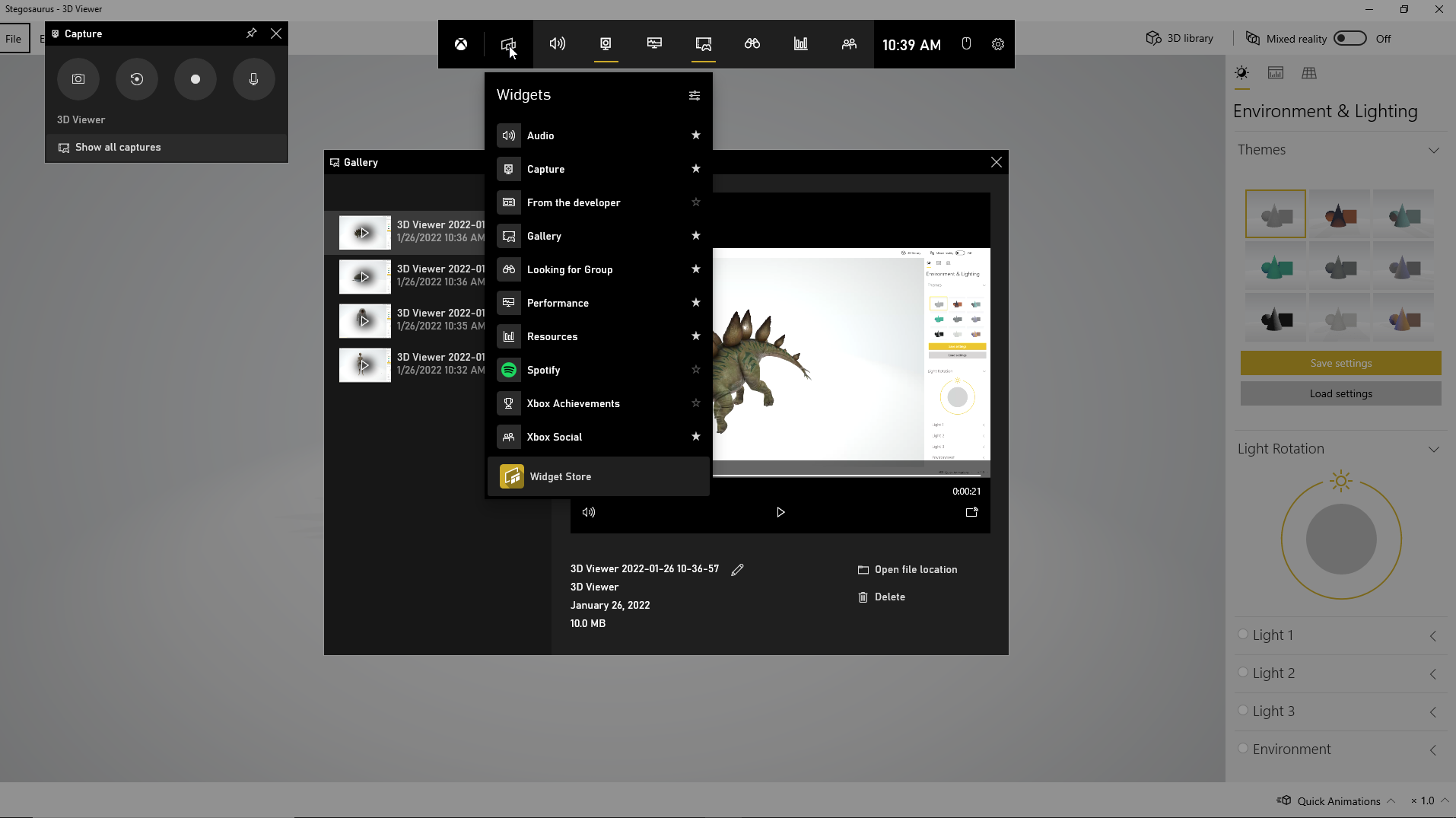This screenshot has width=1456, height=818.
Task: Select Environment & Lighting sun tab
Action: (x=1242, y=73)
